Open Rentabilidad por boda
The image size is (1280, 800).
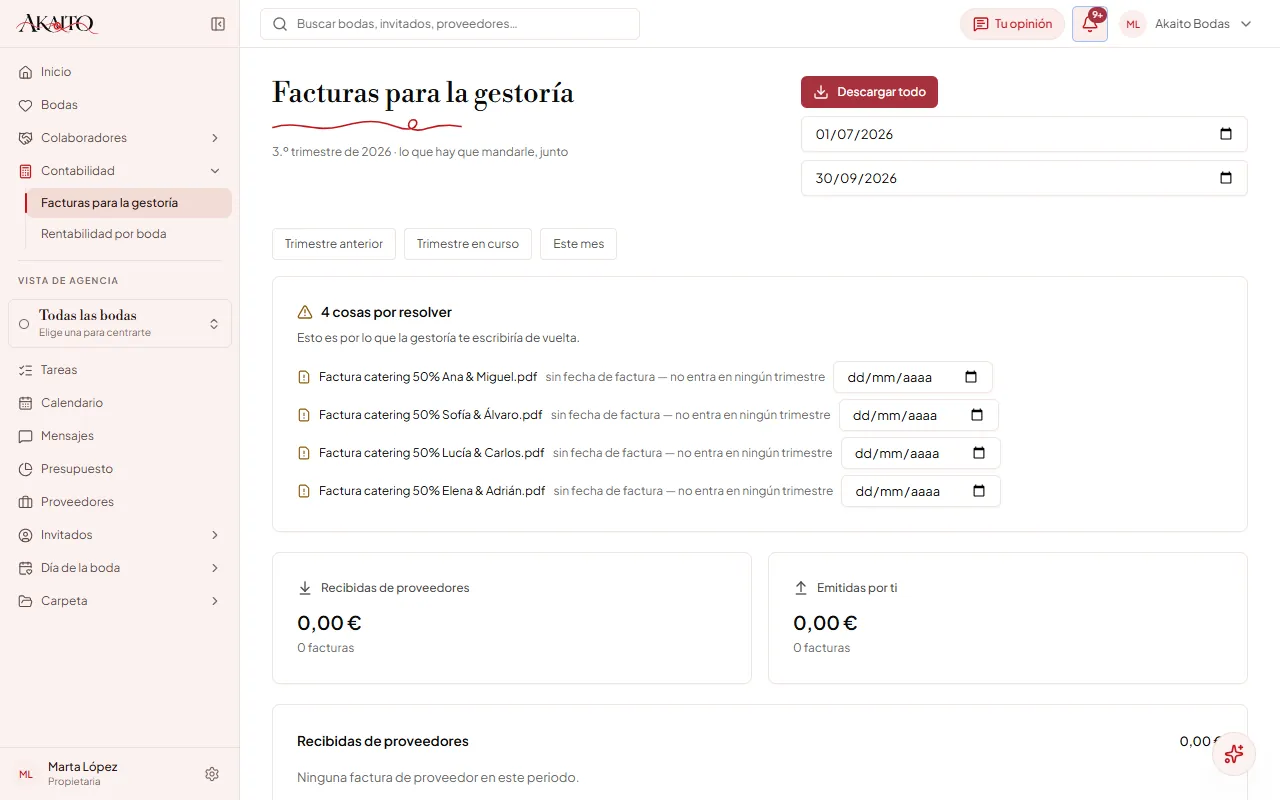pos(129,234)
